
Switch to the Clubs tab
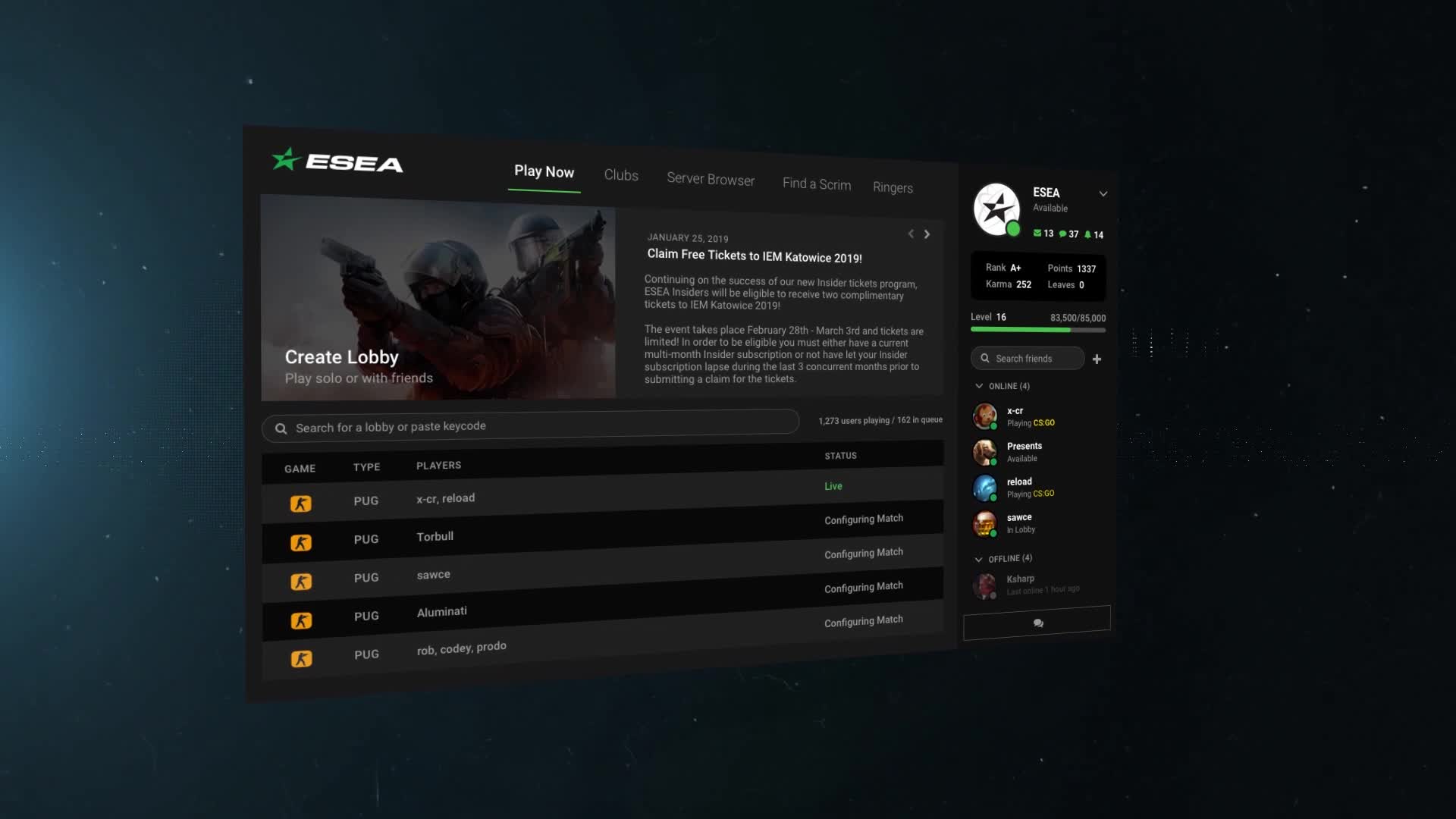click(621, 175)
